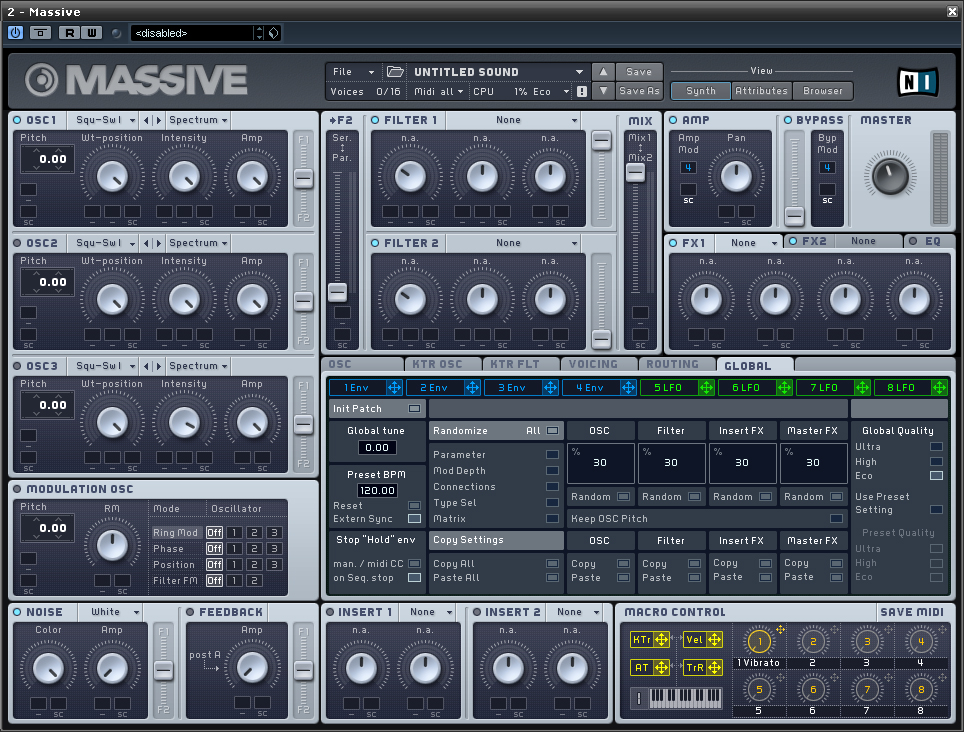964x732 pixels.
Task: Click the OSC1 Wt-position knob
Action: point(112,177)
